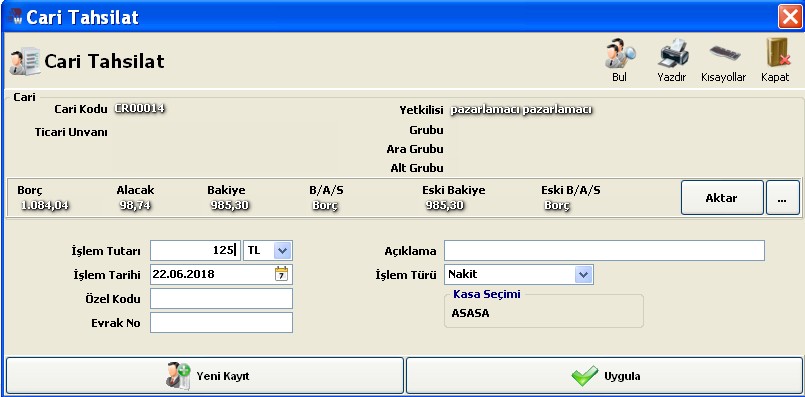Image resolution: width=805 pixels, height=397 pixels.
Task: Click the İşlem Tutarı amount field
Action: 195,251
